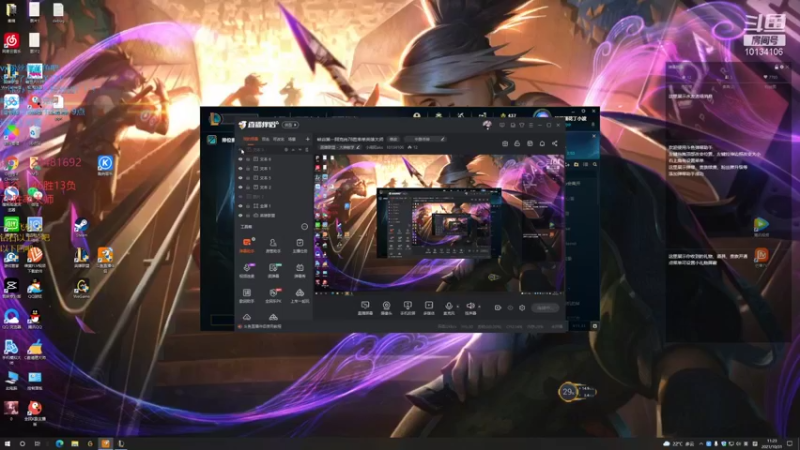800x450 pixels.
Task: Add a new scene with plus button
Action: pyautogui.click(x=308, y=139)
